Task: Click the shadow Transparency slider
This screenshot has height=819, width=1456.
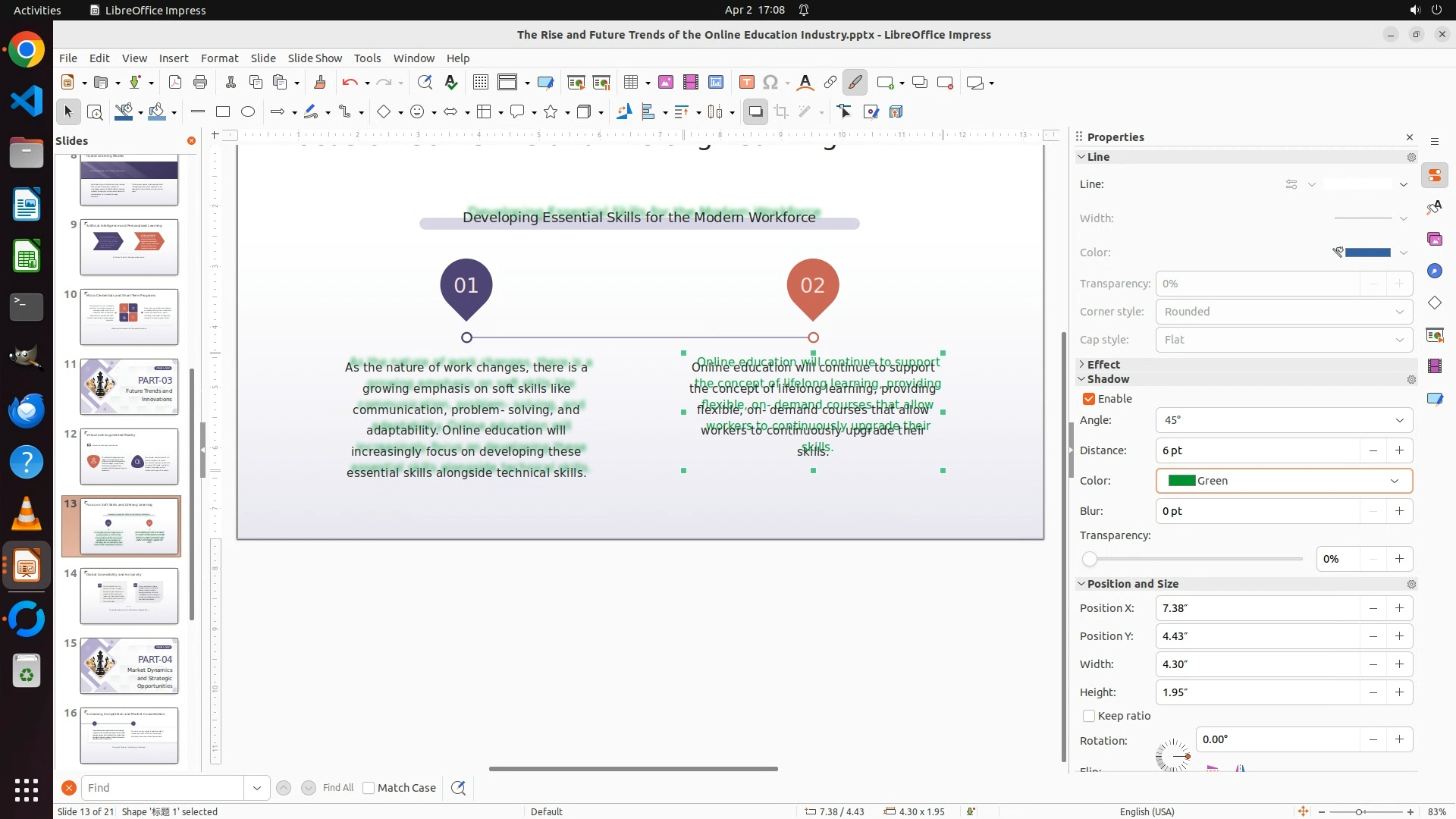Action: 1195,559
